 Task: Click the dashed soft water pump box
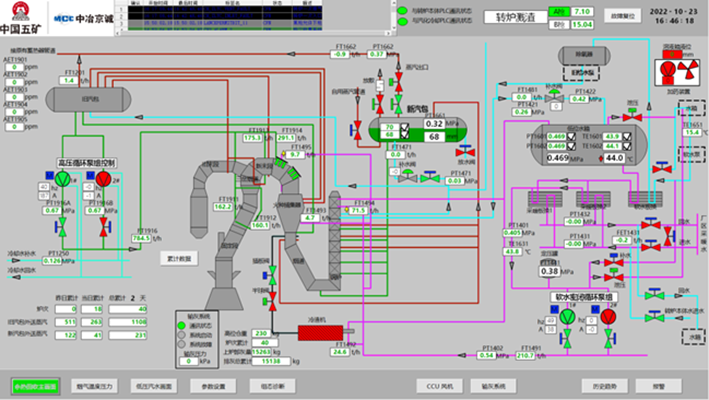(x=692, y=155)
